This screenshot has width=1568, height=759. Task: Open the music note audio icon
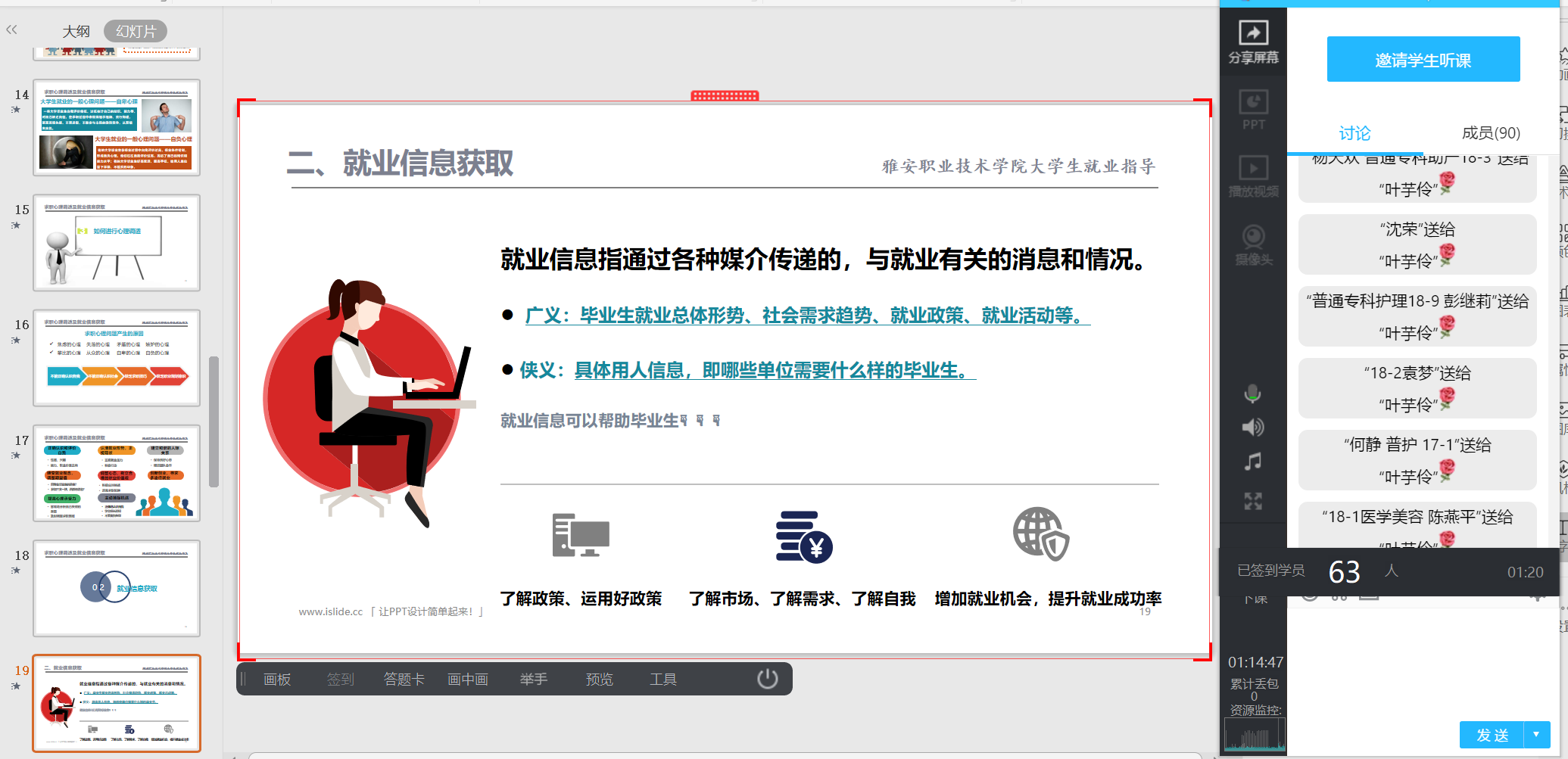click(1253, 462)
